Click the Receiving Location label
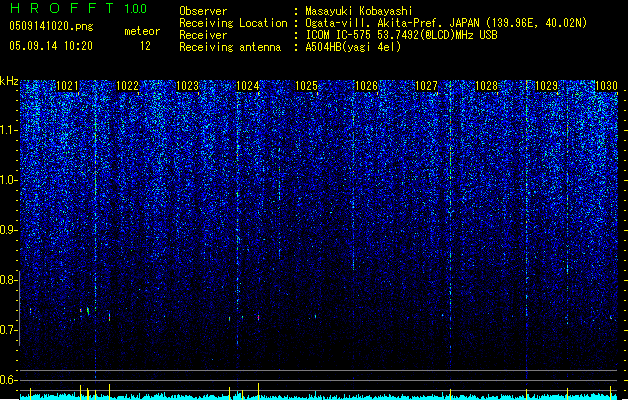The width and height of the screenshot is (629, 400). [x=233, y=23]
